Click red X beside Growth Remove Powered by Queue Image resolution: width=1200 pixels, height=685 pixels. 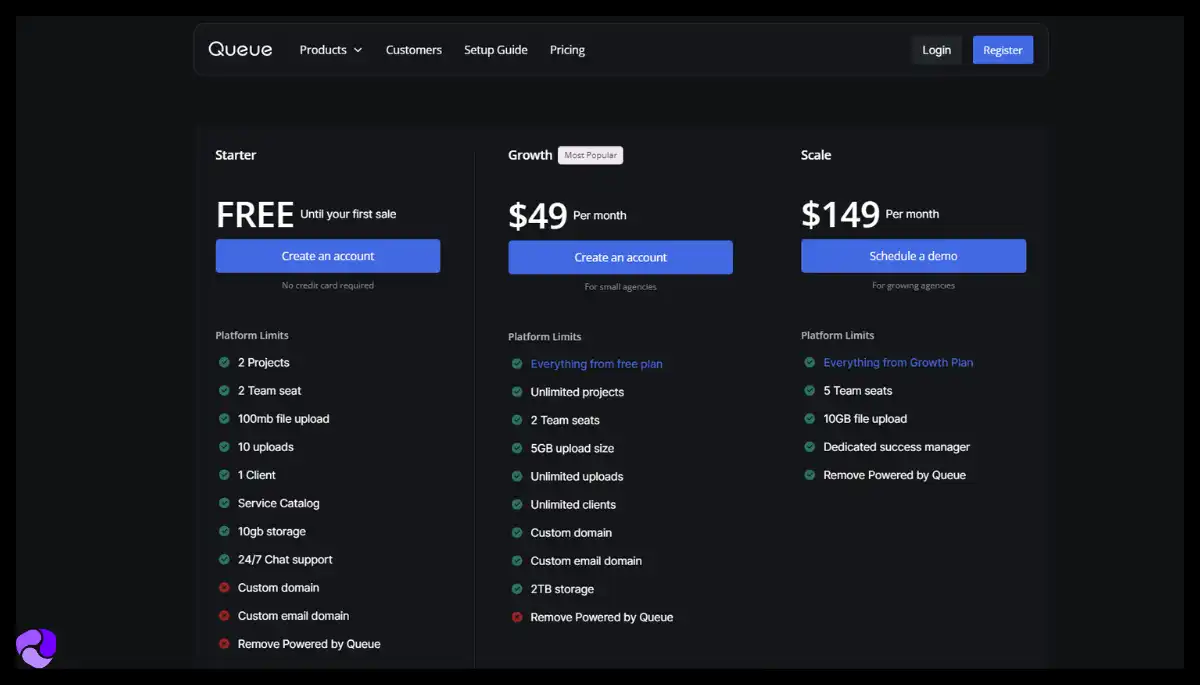tap(517, 617)
